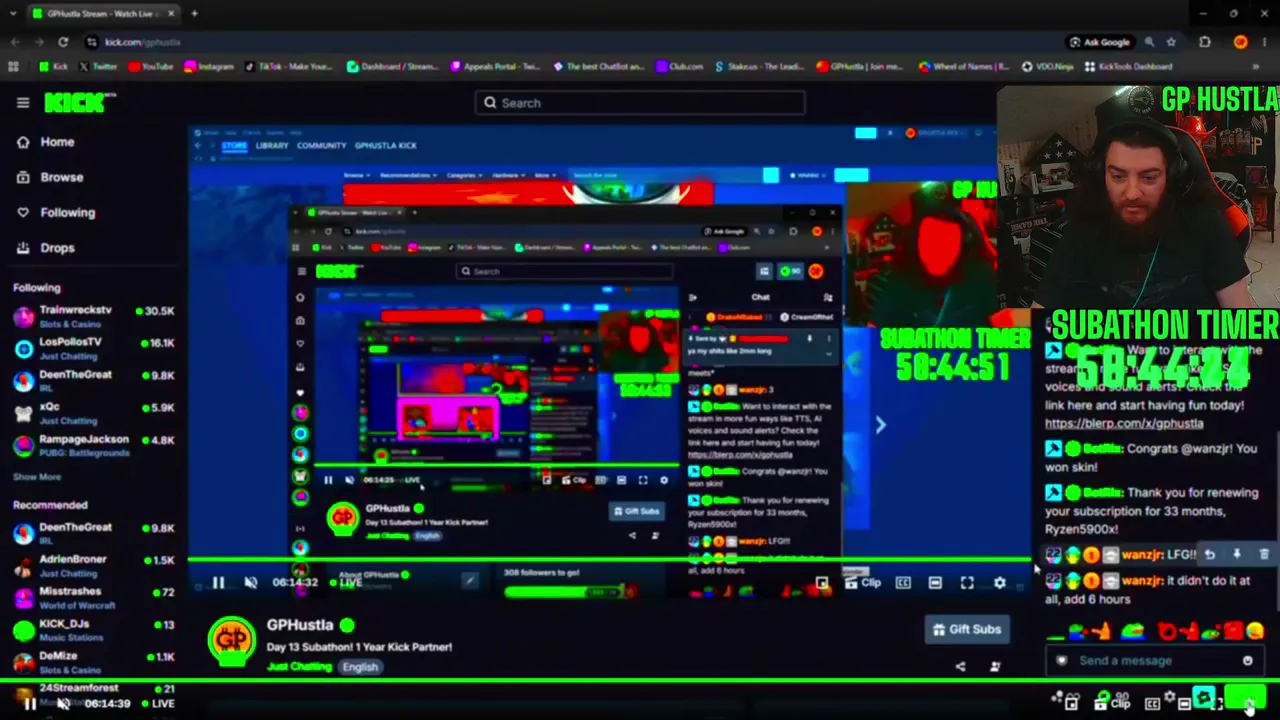Click delete icon on wanzjr's LFG message

tap(1264, 554)
